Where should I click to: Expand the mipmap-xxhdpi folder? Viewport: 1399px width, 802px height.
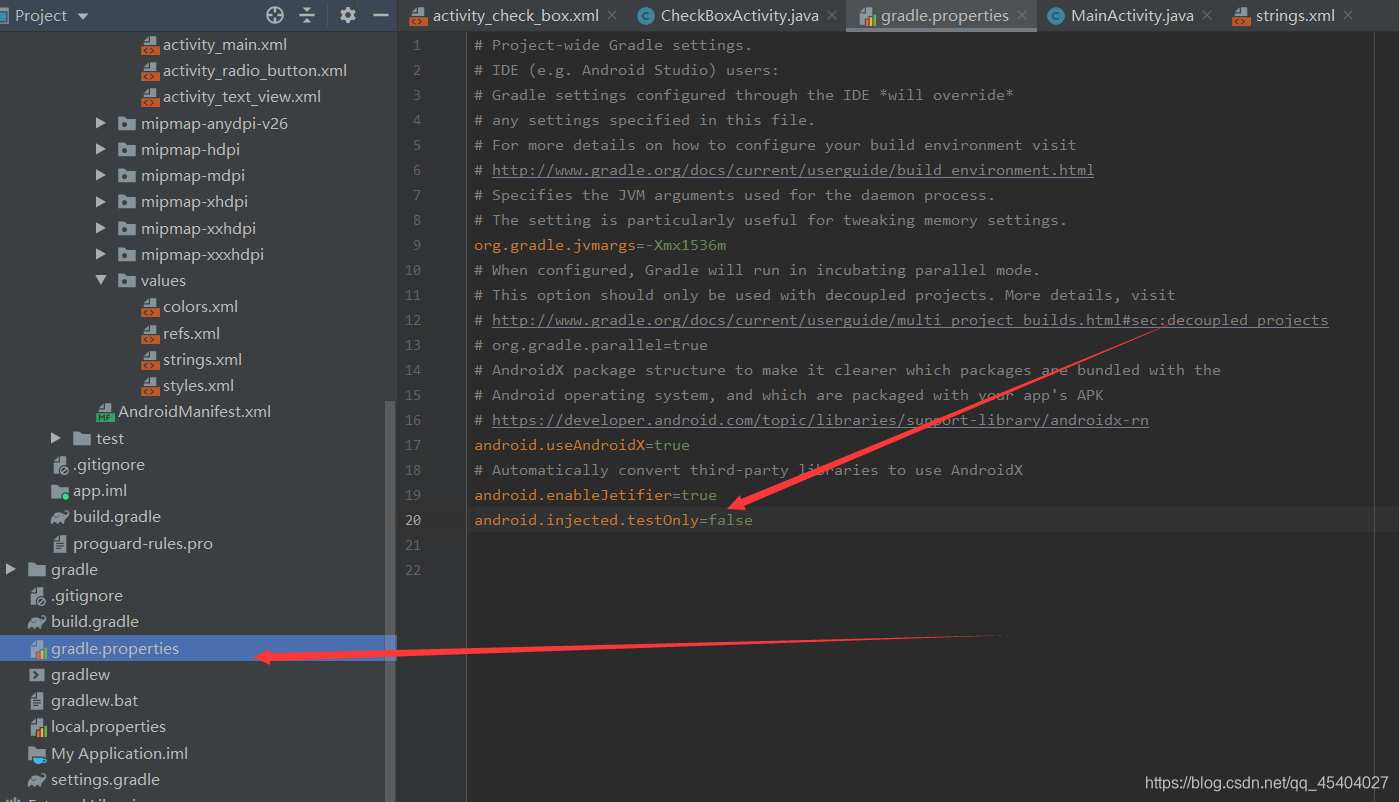pos(100,228)
